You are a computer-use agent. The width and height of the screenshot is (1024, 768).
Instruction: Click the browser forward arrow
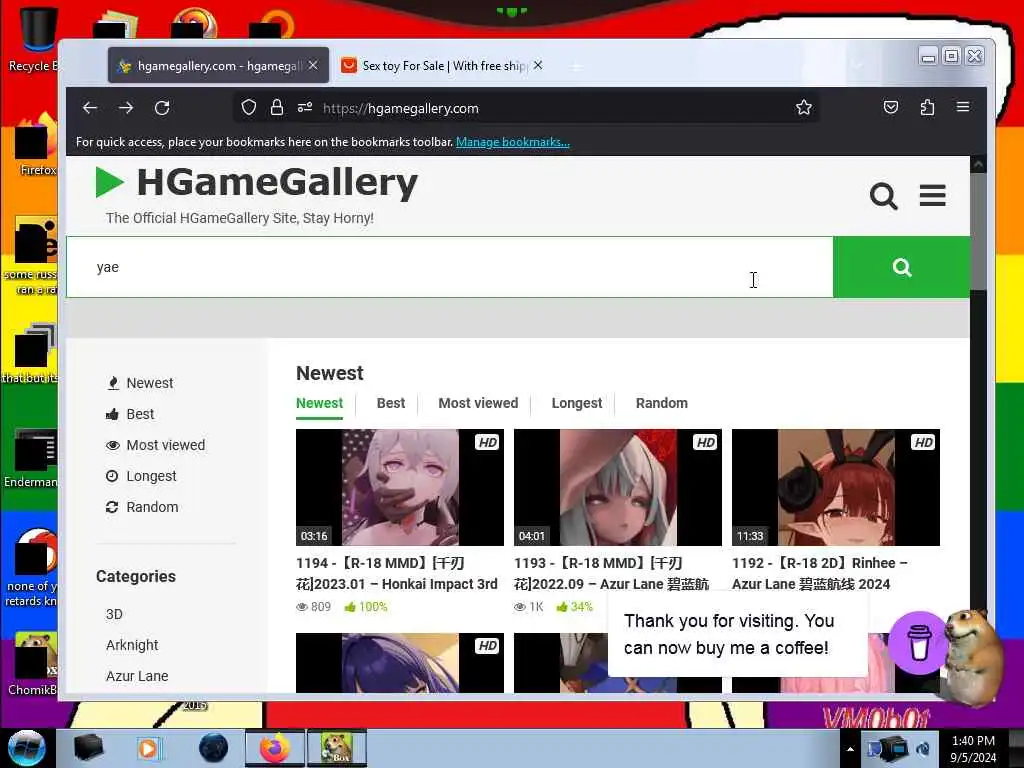(x=126, y=108)
